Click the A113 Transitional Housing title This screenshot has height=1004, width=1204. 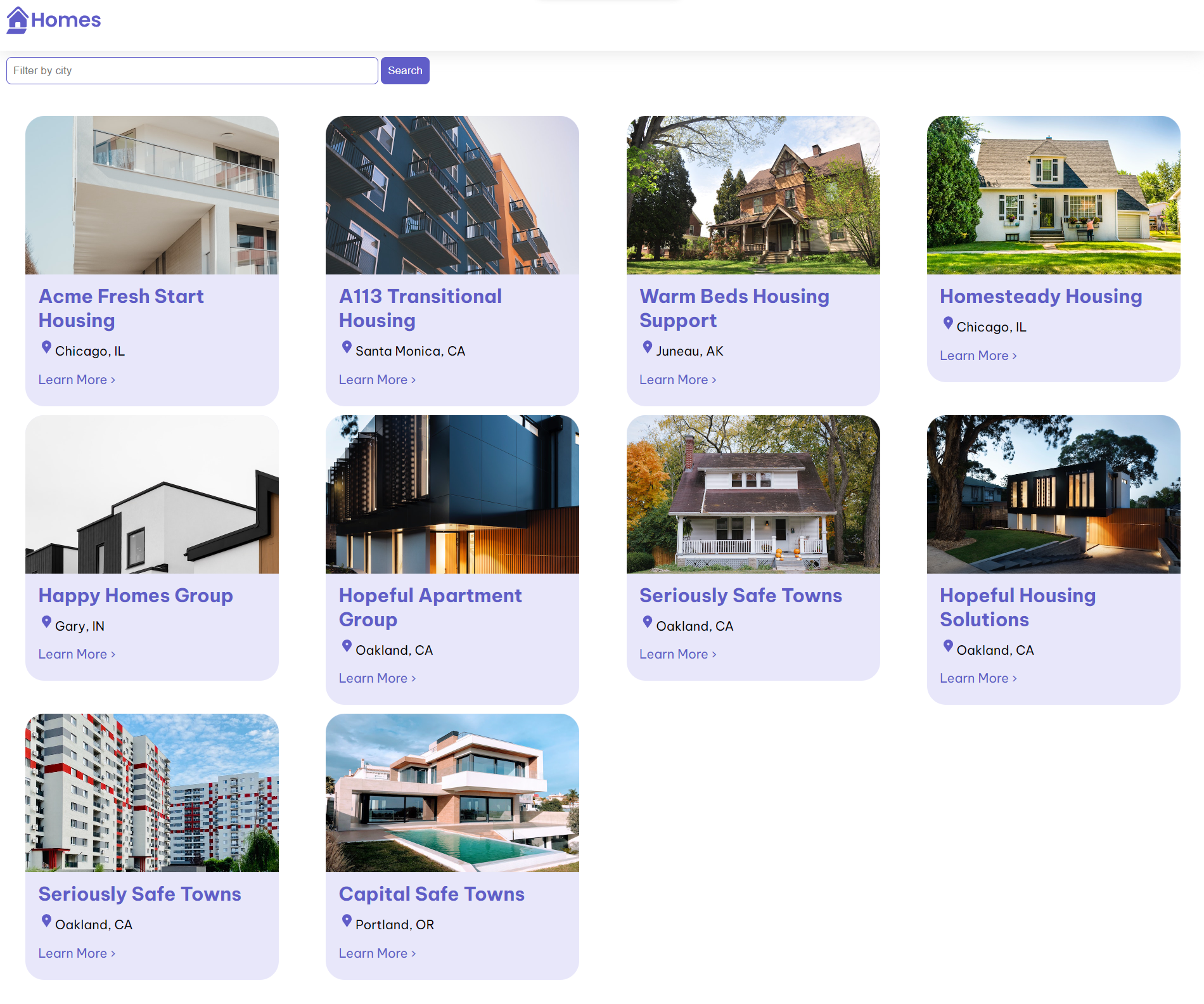(420, 308)
